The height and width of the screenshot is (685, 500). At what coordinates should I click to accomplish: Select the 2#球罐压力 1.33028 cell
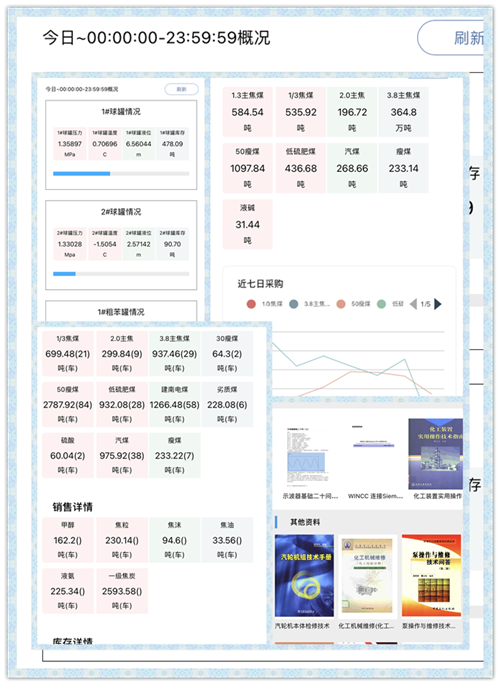[70, 244]
